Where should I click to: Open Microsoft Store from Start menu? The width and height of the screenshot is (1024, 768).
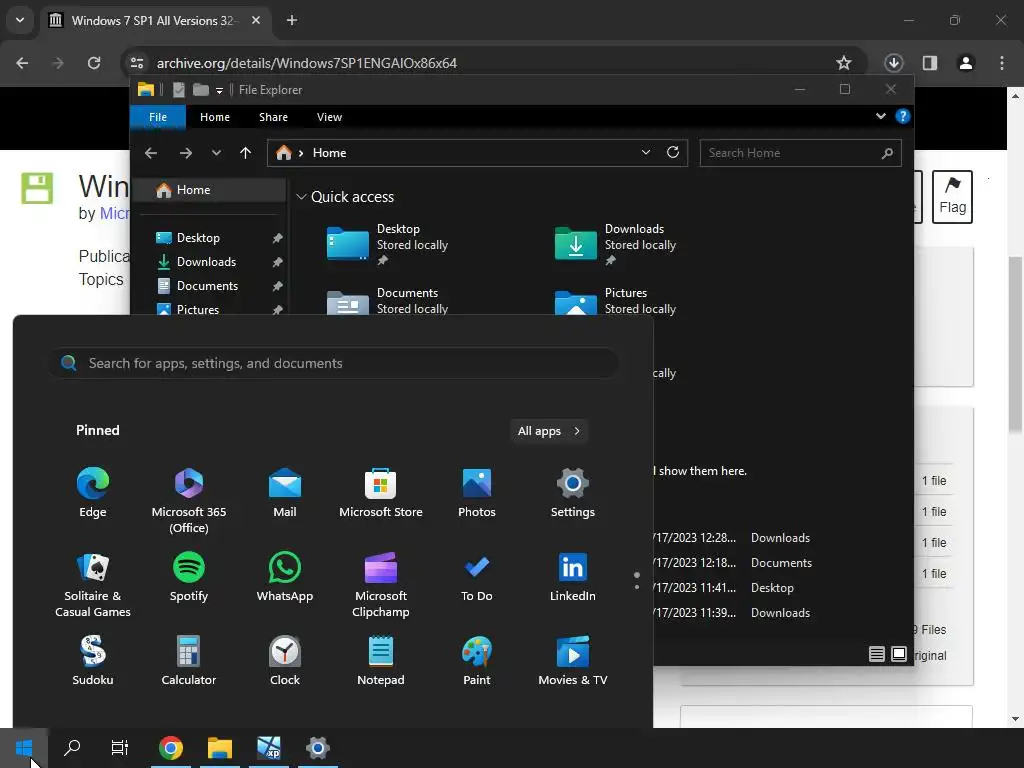[x=381, y=493]
